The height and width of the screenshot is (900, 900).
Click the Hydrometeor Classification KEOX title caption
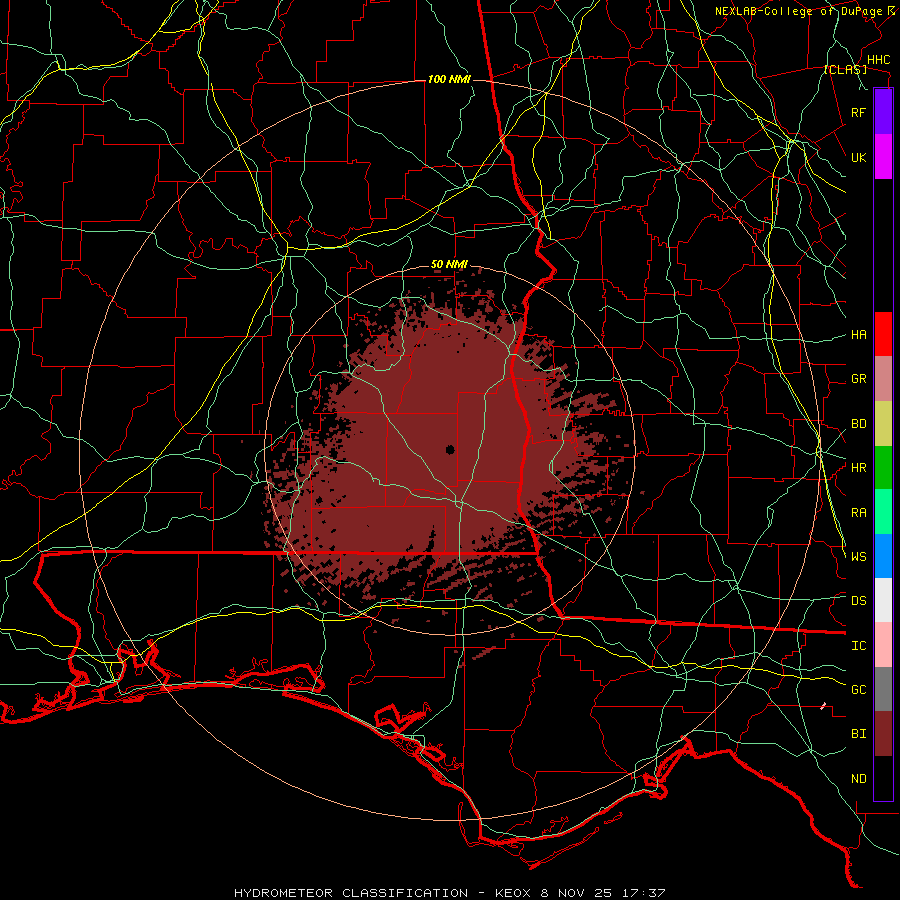coord(450,893)
